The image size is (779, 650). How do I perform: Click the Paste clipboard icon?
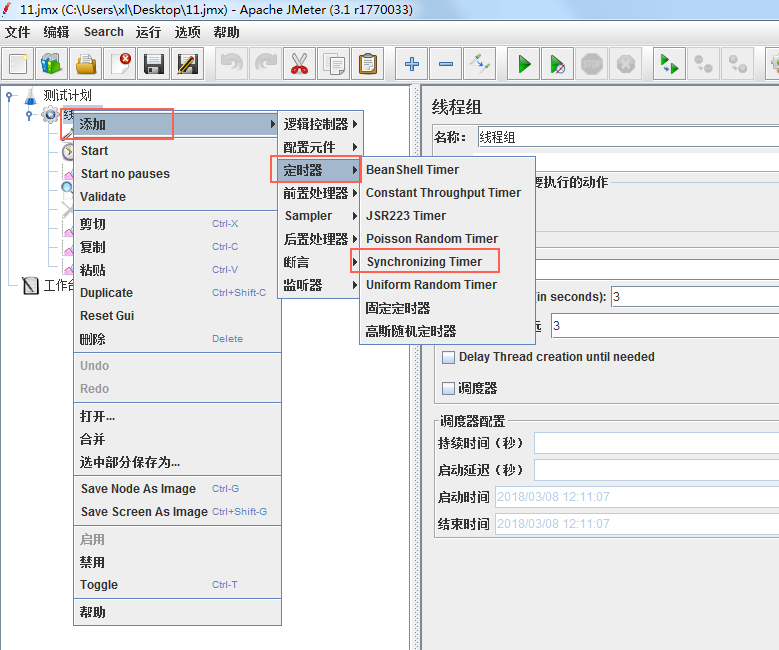[x=368, y=64]
